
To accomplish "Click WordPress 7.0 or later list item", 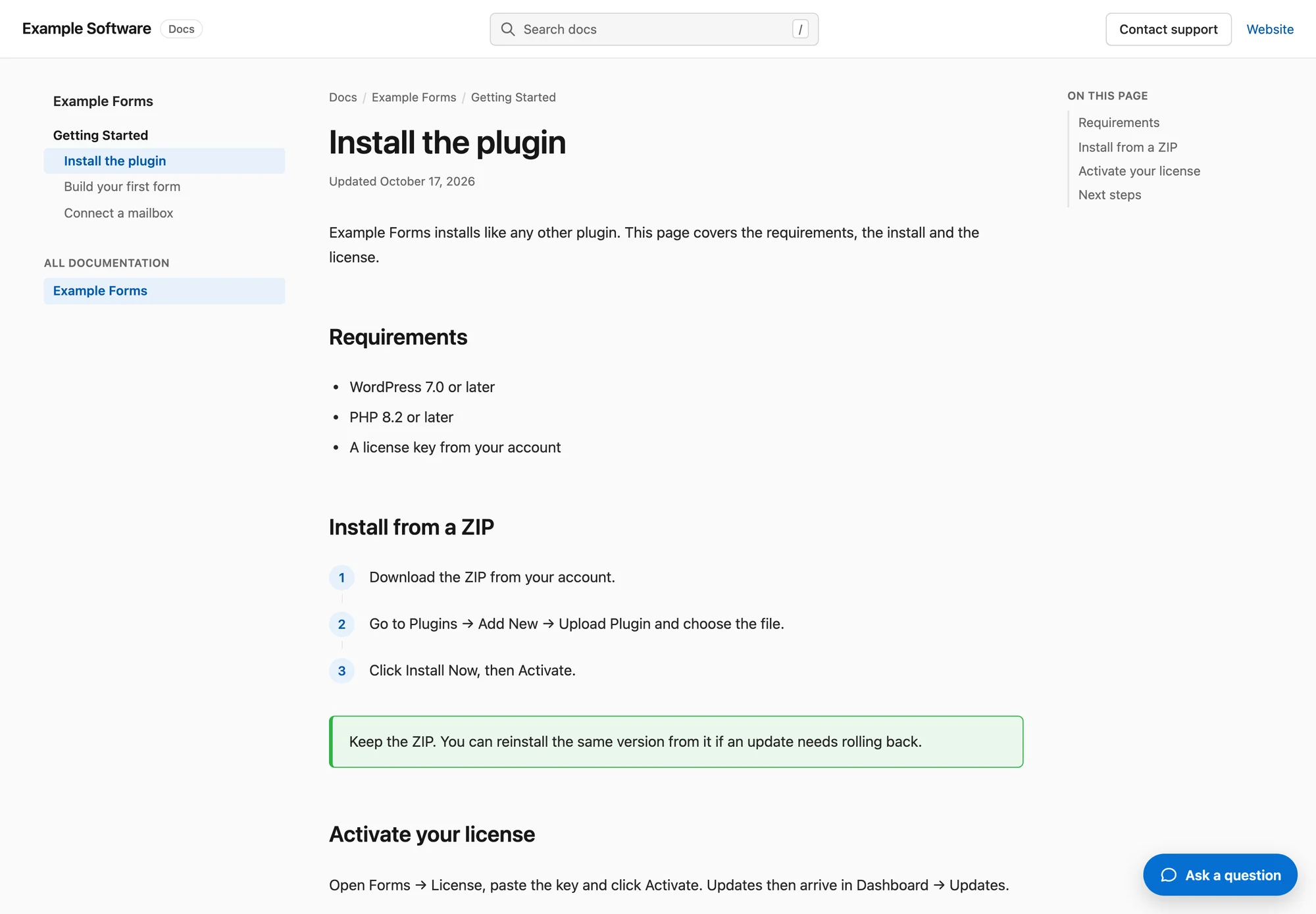I will 422,387.
